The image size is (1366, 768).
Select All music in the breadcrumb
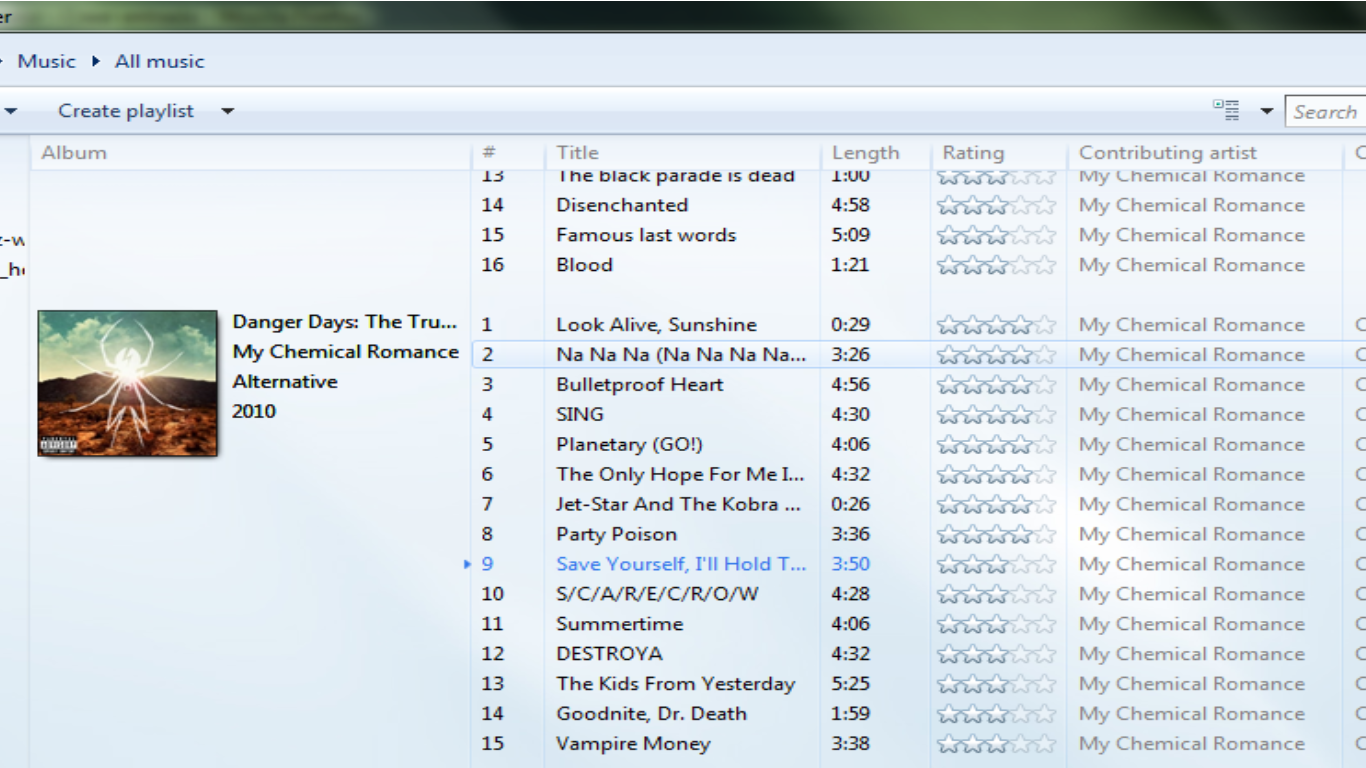pyautogui.click(x=159, y=61)
